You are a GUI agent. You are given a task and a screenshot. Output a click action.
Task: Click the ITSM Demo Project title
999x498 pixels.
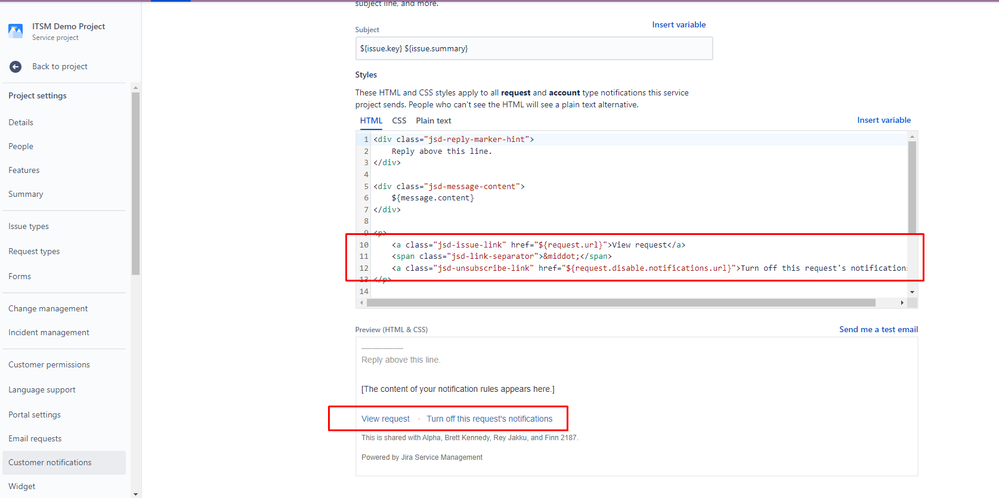(x=69, y=27)
